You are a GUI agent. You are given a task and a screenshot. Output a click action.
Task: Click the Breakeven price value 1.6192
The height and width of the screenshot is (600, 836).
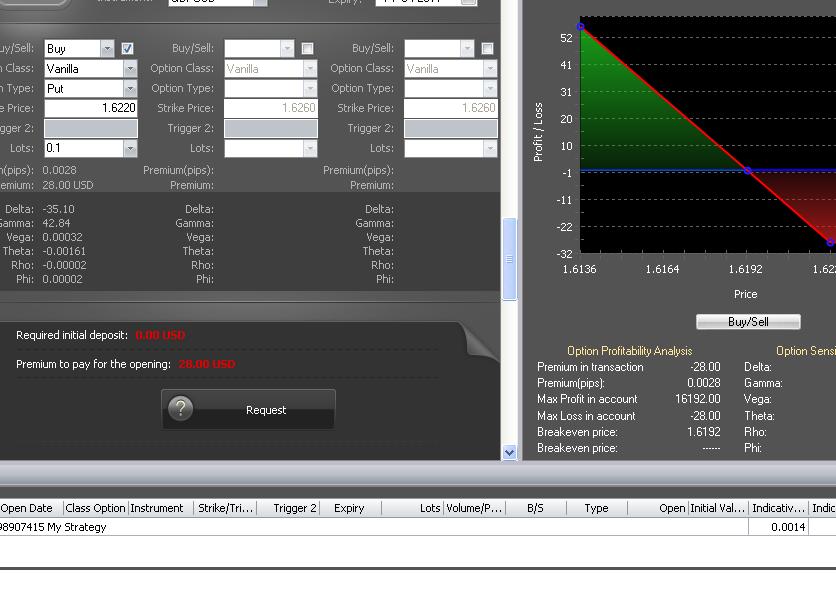704,431
